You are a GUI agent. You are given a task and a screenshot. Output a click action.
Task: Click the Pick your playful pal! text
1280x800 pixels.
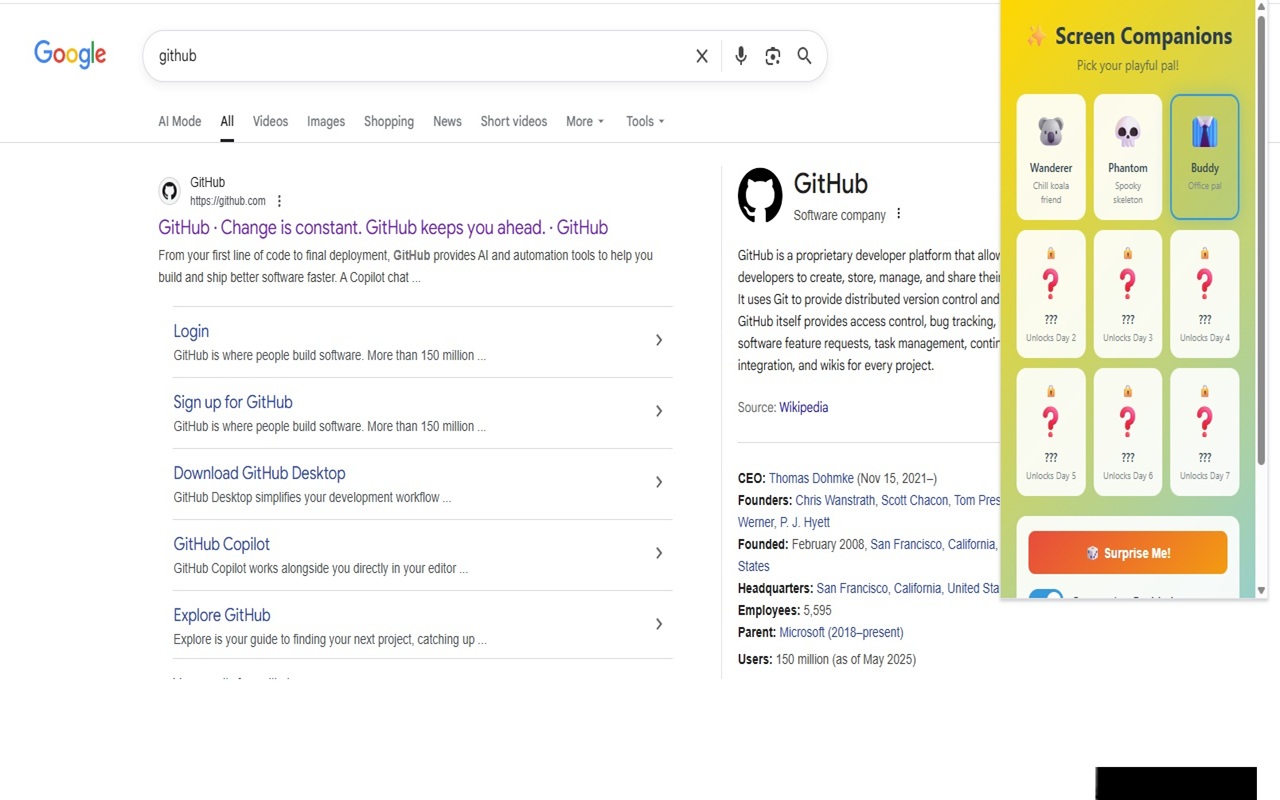coord(1128,66)
